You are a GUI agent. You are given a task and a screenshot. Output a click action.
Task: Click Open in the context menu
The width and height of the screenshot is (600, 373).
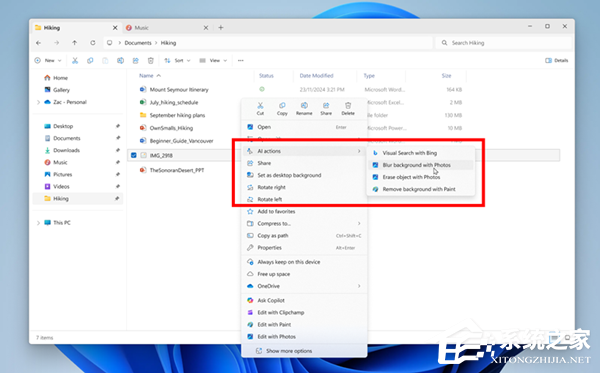[304, 127]
